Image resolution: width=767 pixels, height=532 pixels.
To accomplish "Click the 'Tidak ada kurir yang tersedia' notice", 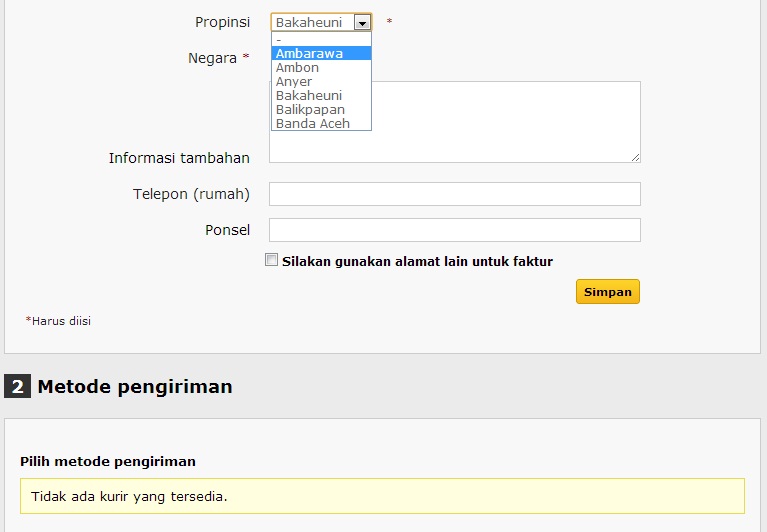I will tap(382, 496).
